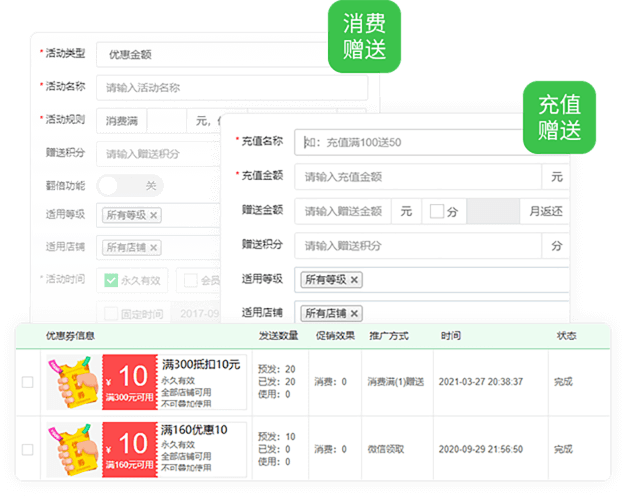Click the 时间 column header

click(x=451, y=336)
